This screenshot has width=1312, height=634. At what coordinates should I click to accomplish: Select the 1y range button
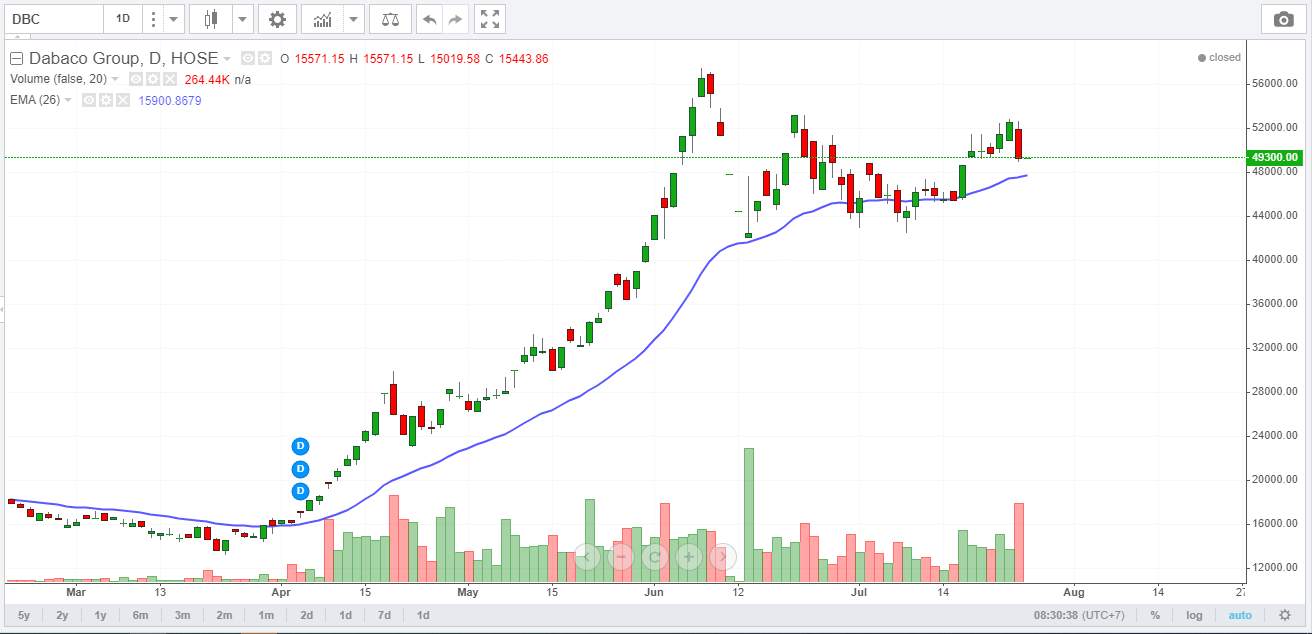pyautogui.click(x=101, y=615)
